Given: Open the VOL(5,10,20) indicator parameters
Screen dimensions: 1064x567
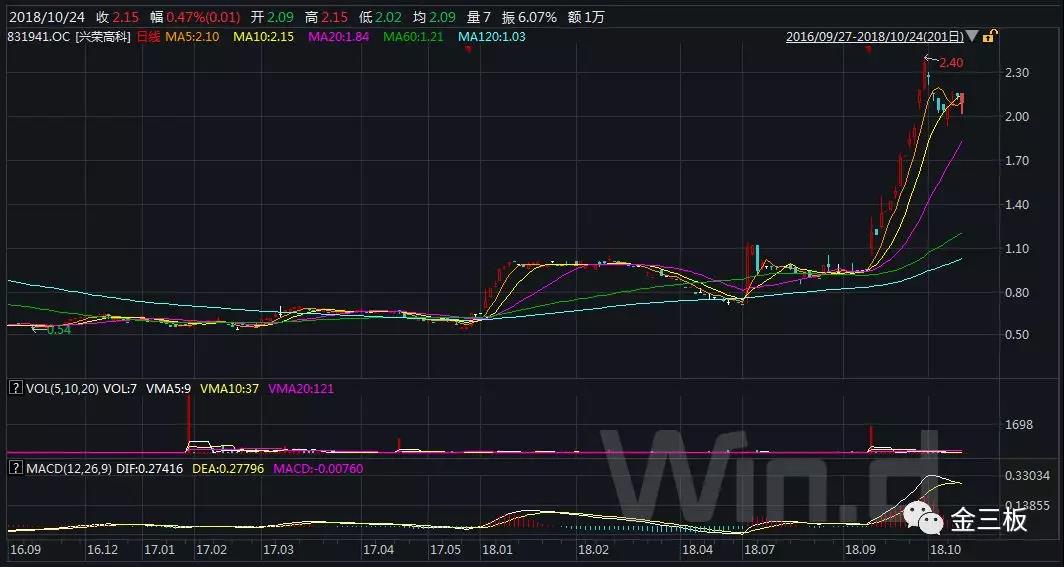Looking at the screenshot, I should pos(61,387).
